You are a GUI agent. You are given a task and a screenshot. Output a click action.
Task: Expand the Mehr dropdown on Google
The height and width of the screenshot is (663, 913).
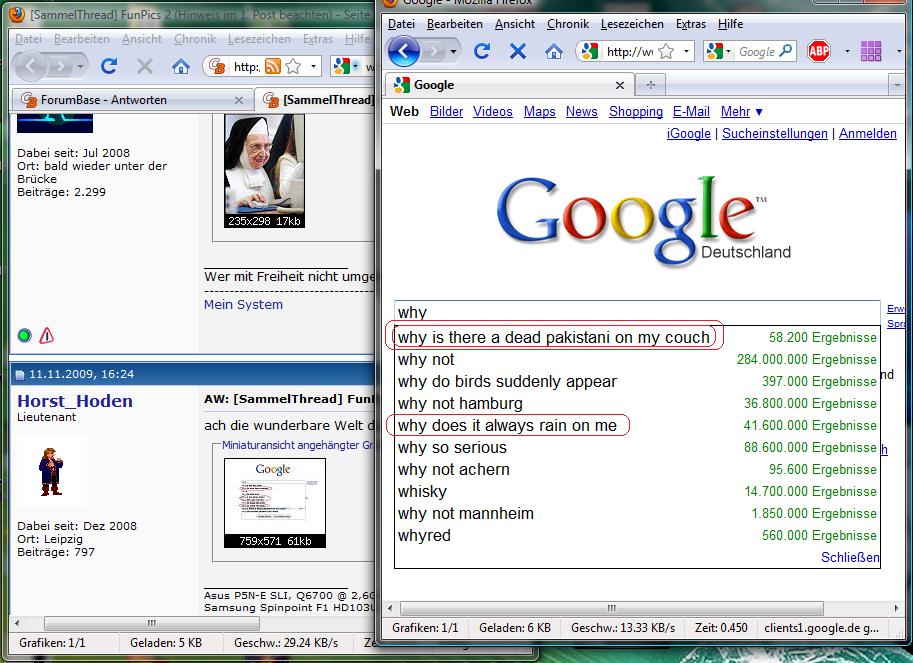[x=741, y=111]
